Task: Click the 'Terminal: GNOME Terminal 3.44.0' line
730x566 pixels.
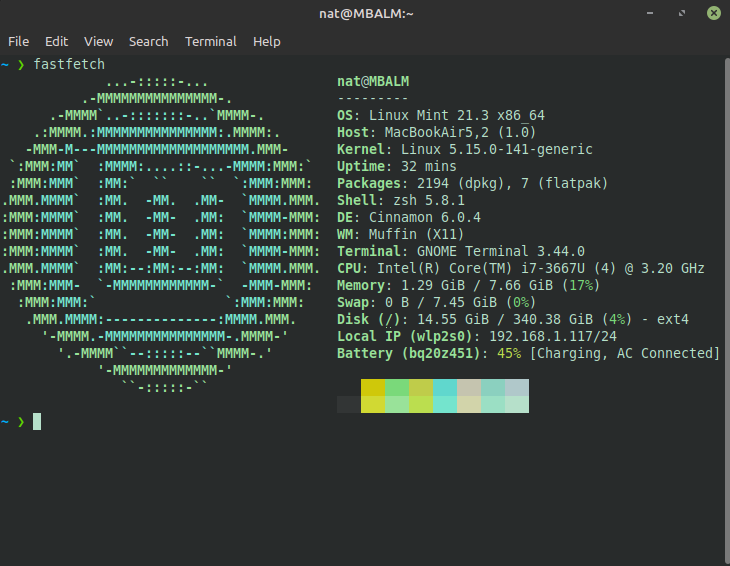Action: coord(461,251)
